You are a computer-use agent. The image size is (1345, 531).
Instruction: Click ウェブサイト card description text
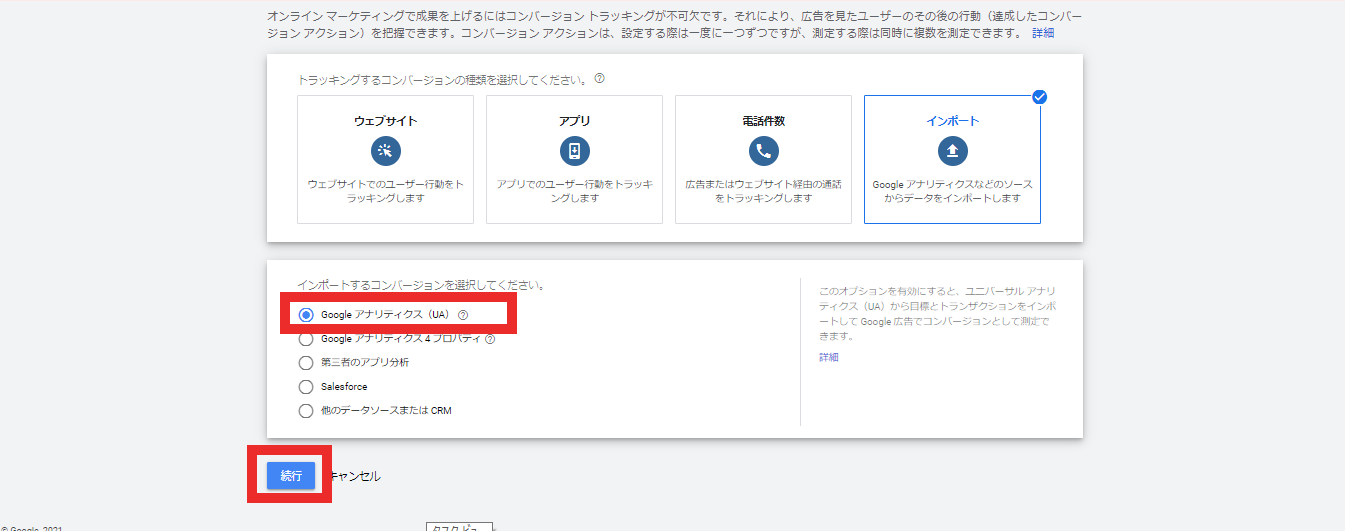click(x=385, y=191)
